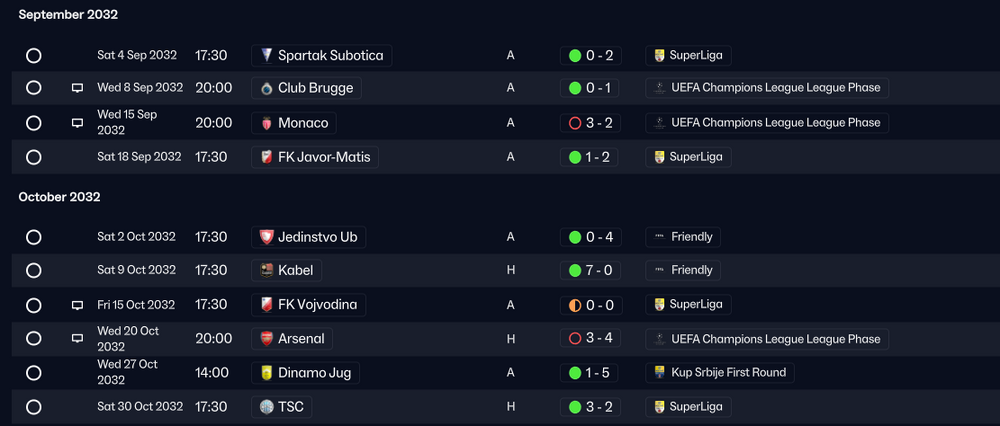Viewport: 1000px width, 426px height.
Task: Select the radio circle for TSC fixture
Action: click(x=34, y=407)
